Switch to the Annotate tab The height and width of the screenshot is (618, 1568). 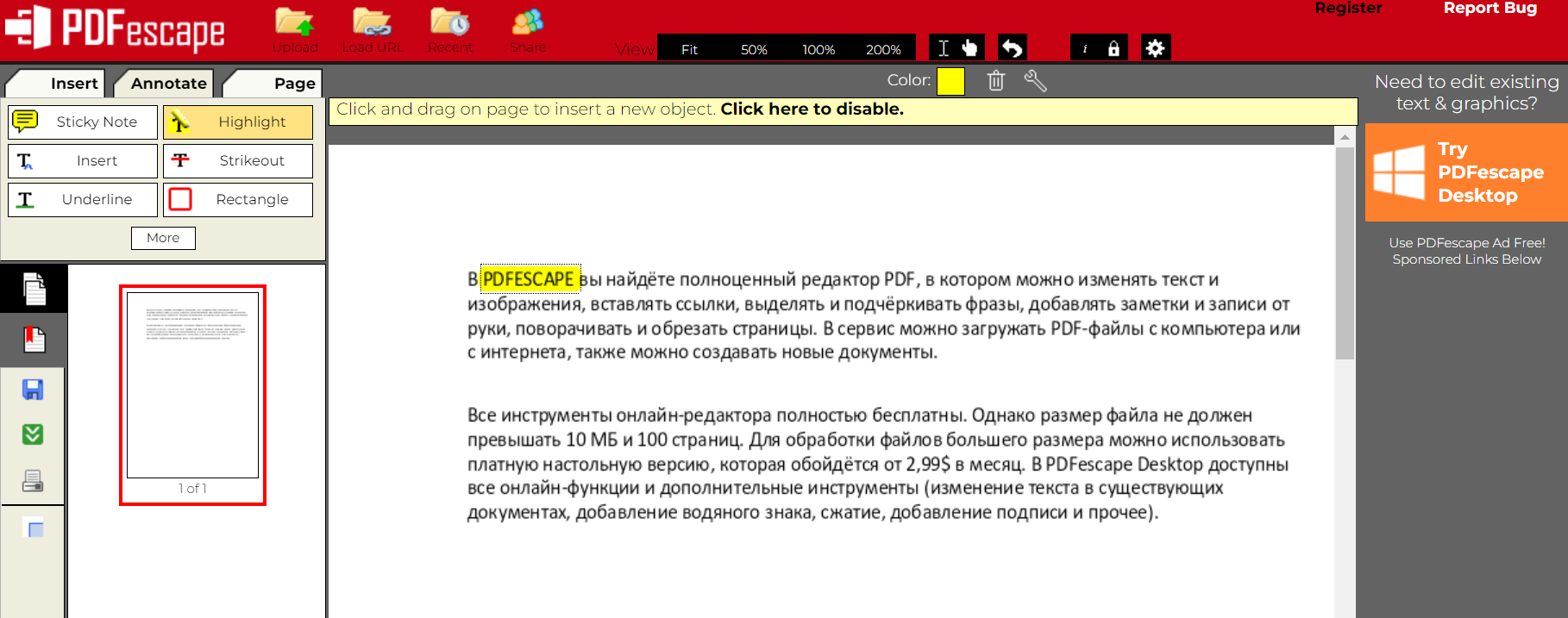pos(164,84)
